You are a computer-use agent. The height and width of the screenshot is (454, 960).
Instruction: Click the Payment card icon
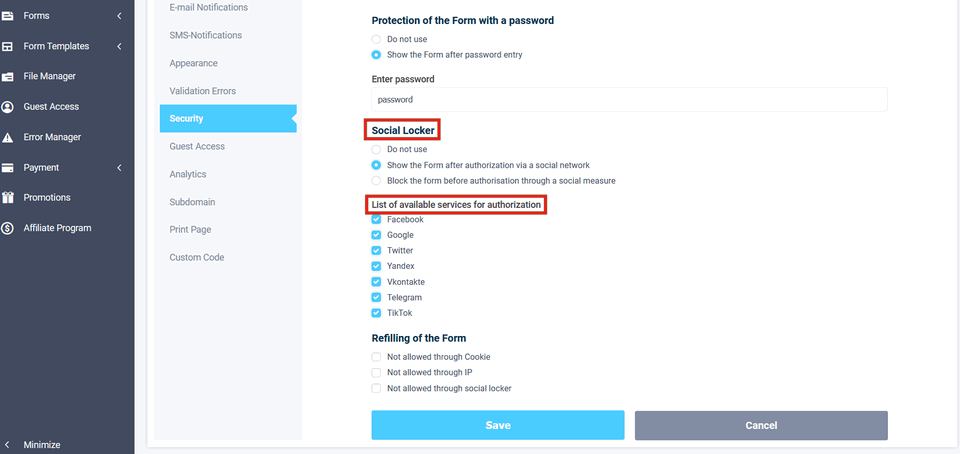pos(8,168)
